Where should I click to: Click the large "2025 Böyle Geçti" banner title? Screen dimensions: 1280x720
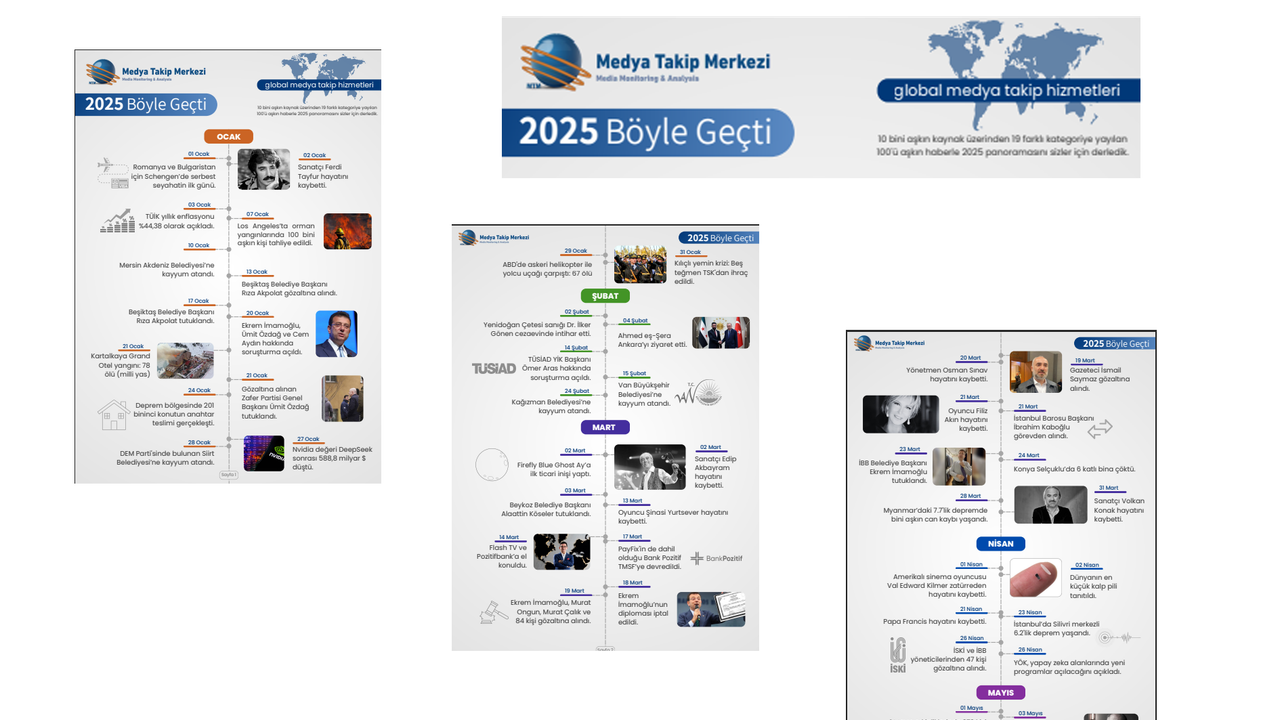(646, 133)
